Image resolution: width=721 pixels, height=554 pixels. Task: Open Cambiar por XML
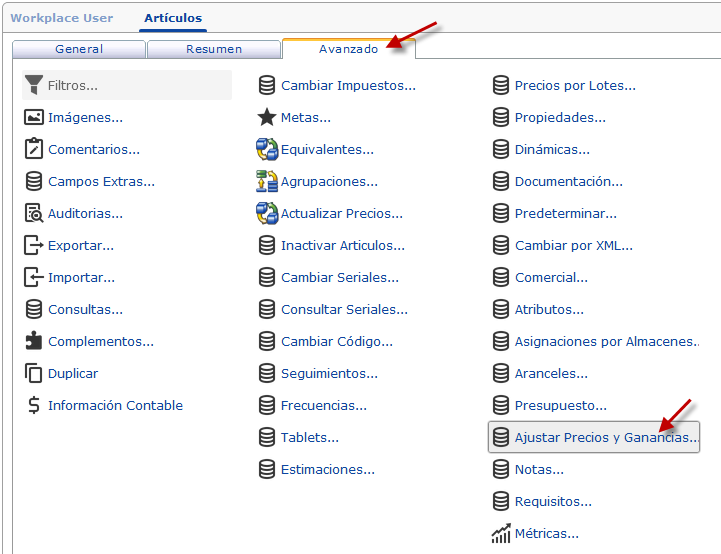click(574, 246)
